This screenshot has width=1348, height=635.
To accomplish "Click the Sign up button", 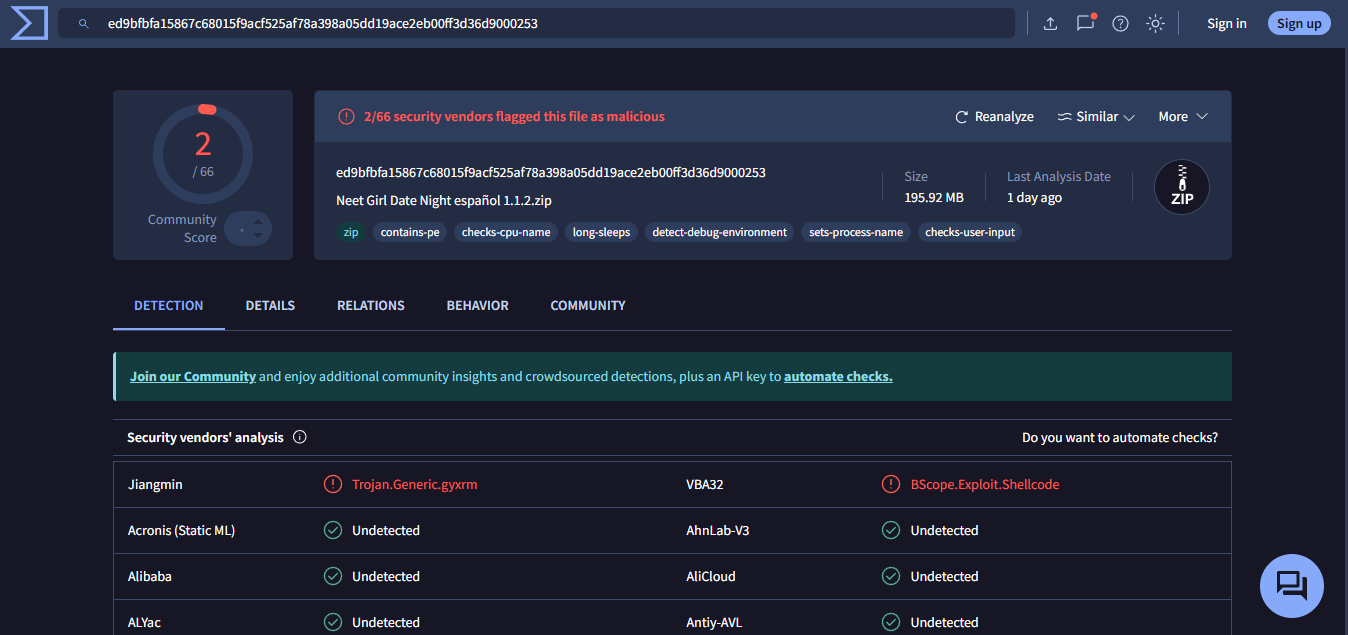I will [1299, 23].
